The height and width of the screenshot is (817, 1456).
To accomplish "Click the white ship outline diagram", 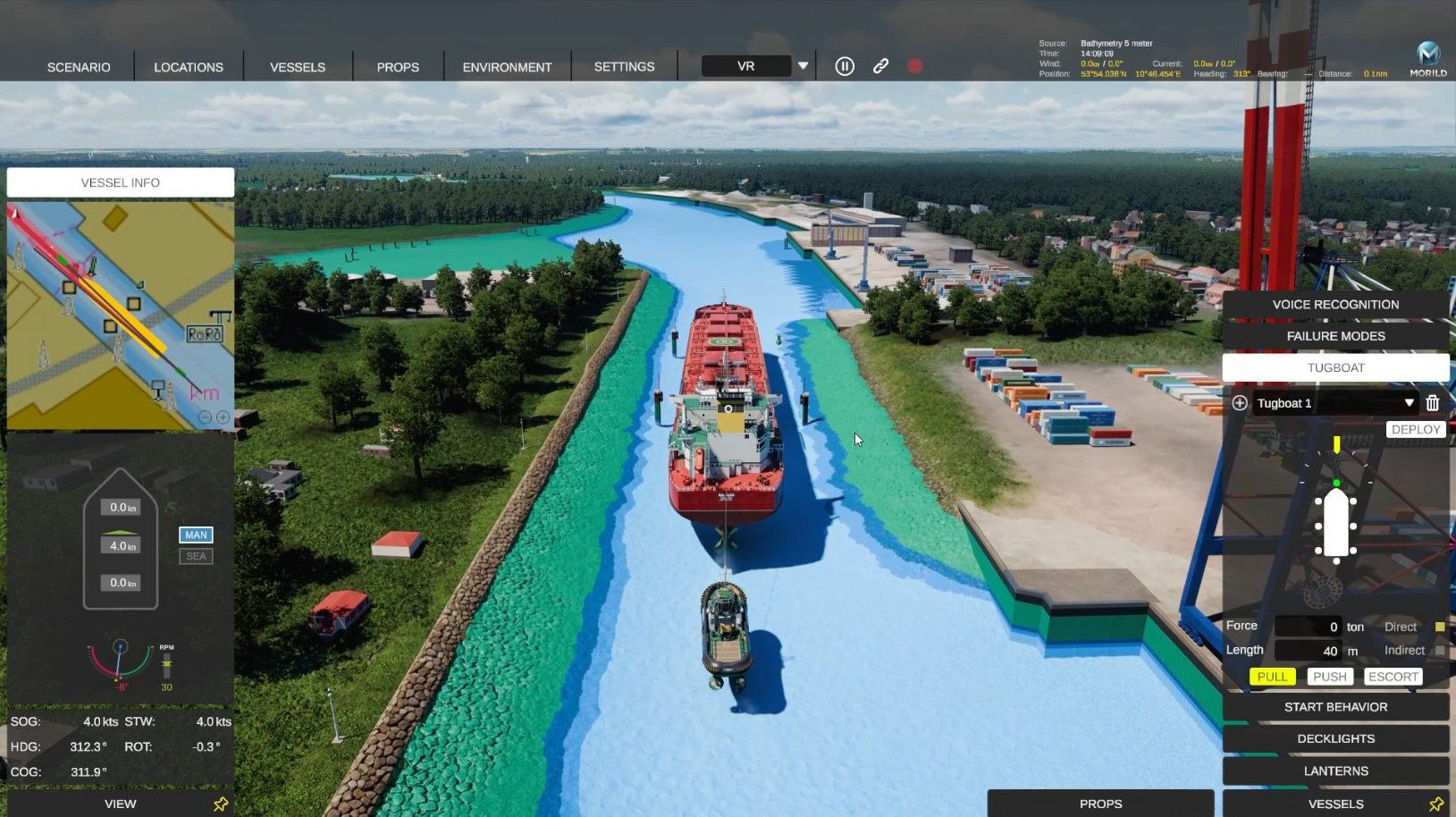I will pos(1336,524).
